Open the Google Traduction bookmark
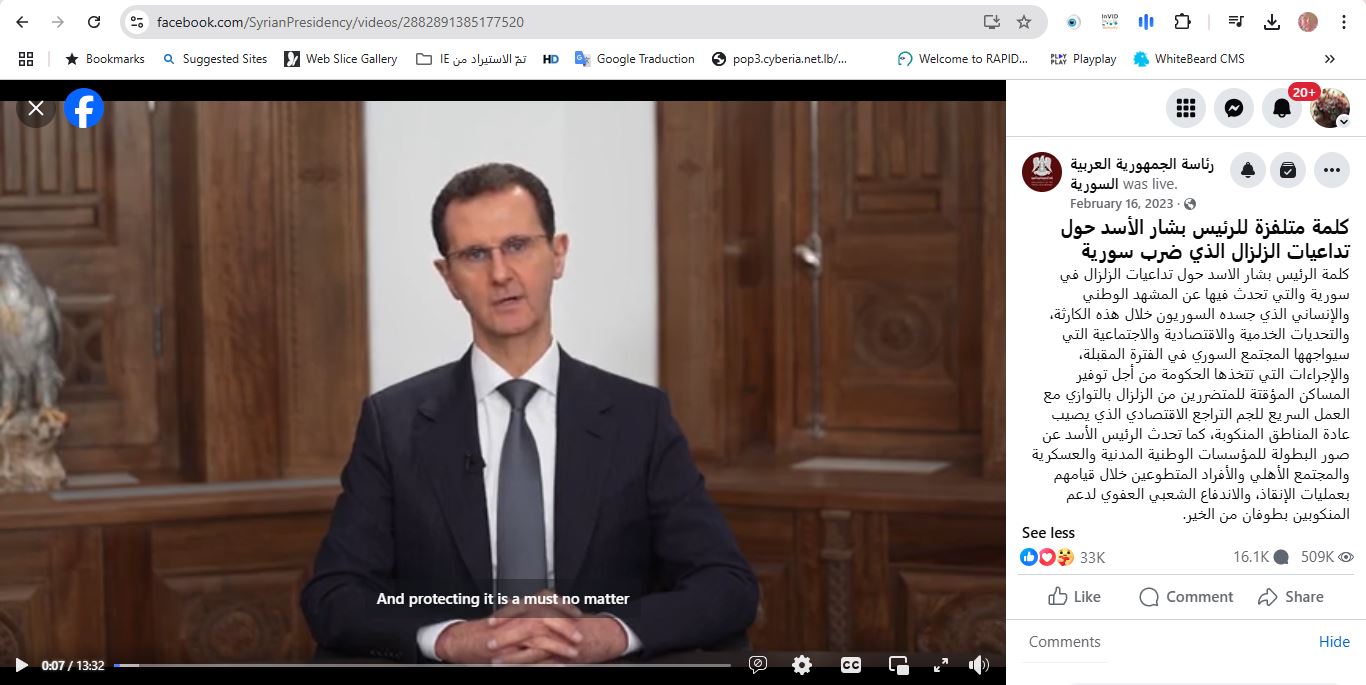Image resolution: width=1366 pixels, height=685 pixels. [635, 59]
